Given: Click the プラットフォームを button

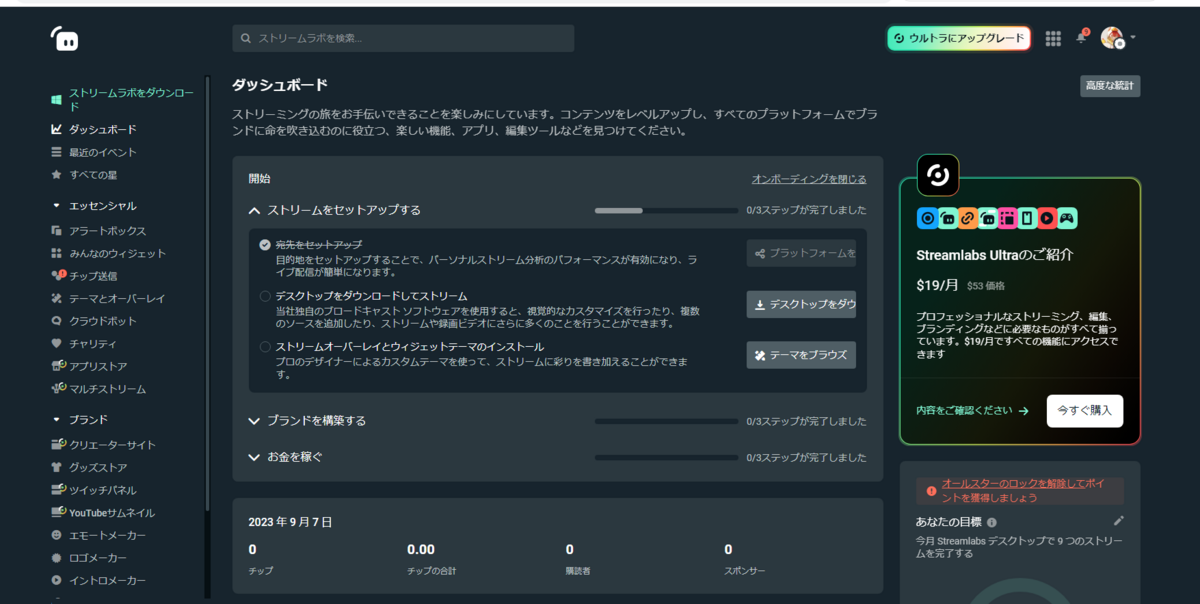Looking at the screenshot, I should coord(801,253).
